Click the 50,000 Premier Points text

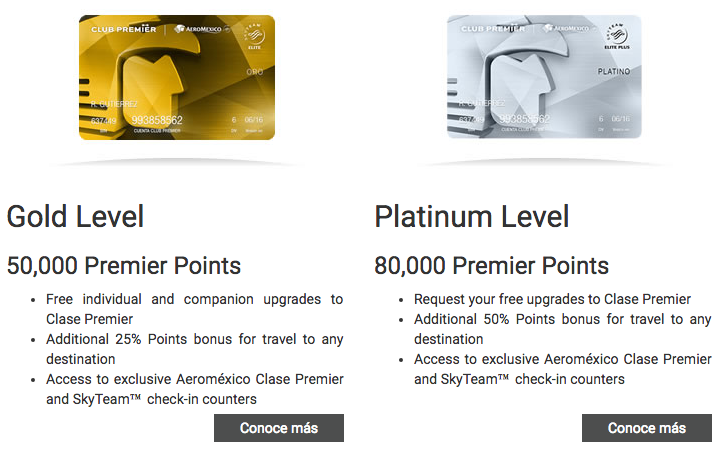pyautogui.click(x=124, y=266)
